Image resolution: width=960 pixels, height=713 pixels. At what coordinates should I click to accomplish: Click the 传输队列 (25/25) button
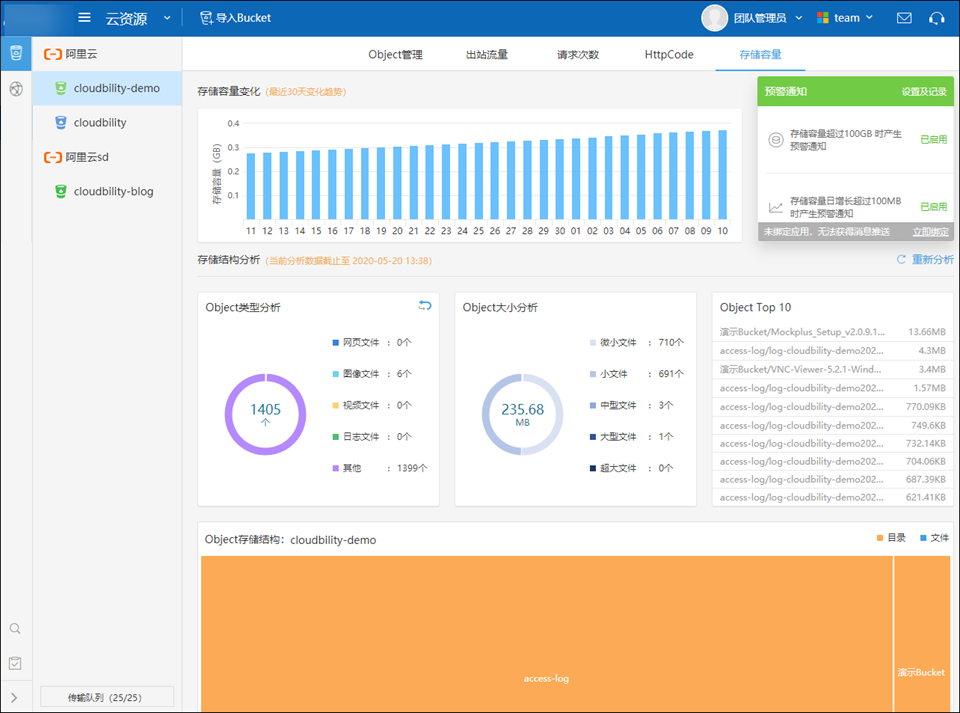click(107, 696)
